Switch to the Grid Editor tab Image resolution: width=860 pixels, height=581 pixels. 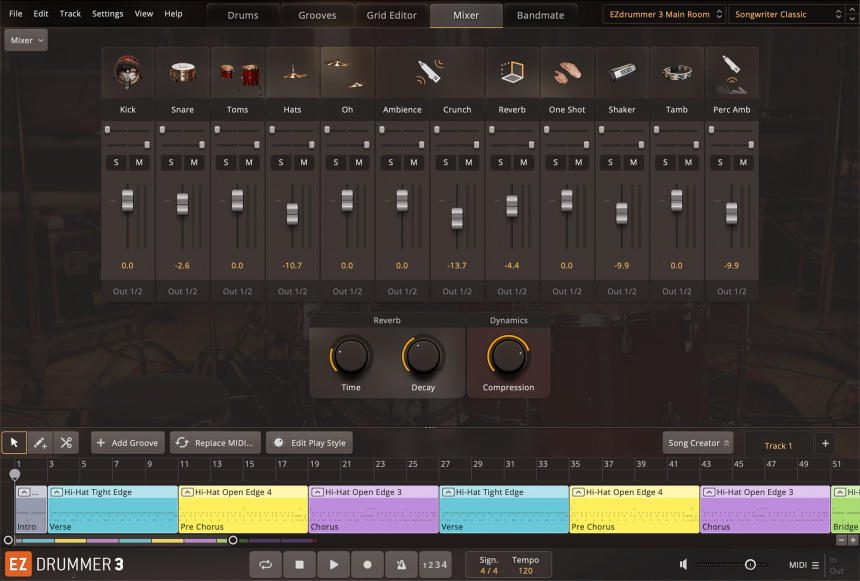pos(391,16)
